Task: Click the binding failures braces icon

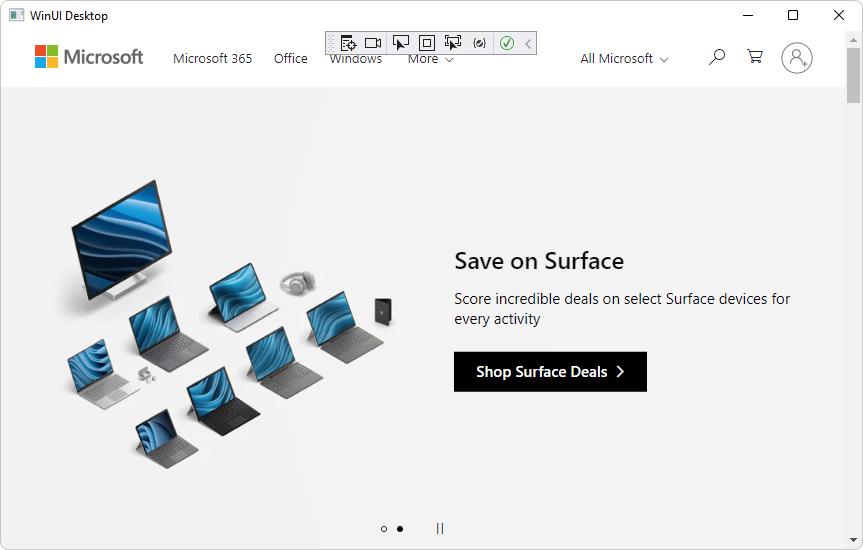Action: click(x=480, y=43)
